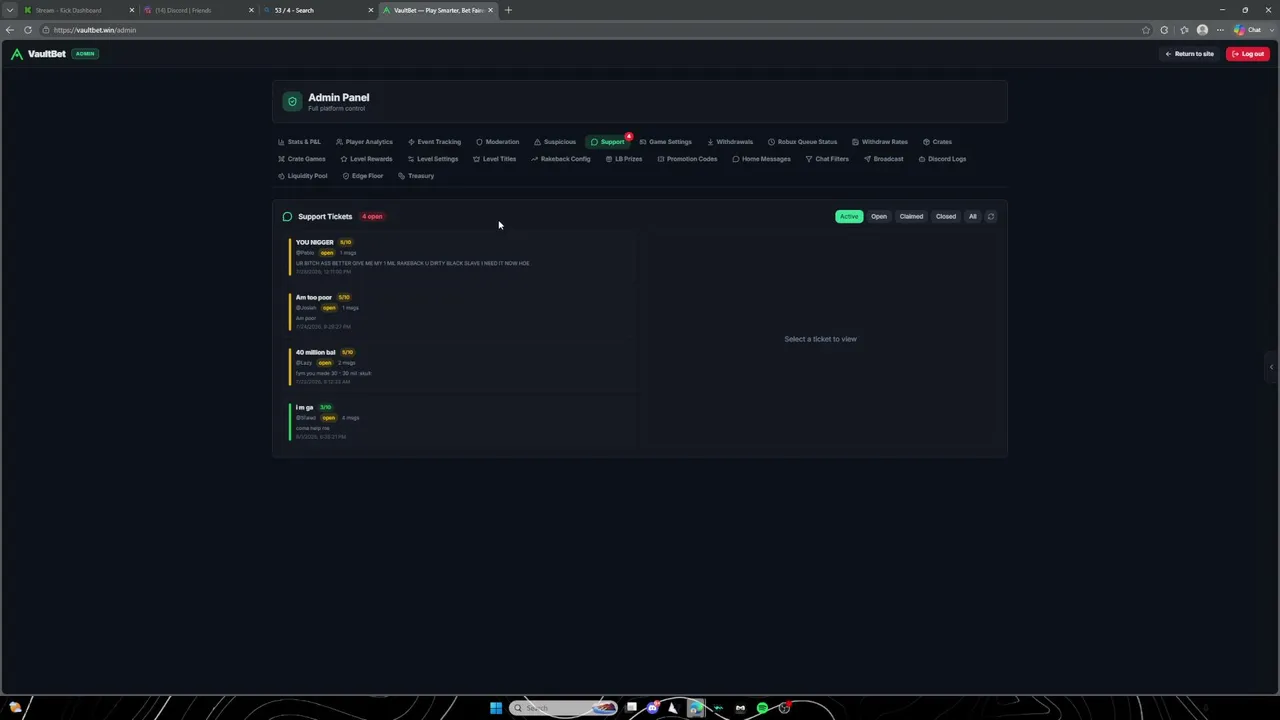Go back in browser history
Viewport: 1280px width, 720px height.
click(x=10, y=30)
